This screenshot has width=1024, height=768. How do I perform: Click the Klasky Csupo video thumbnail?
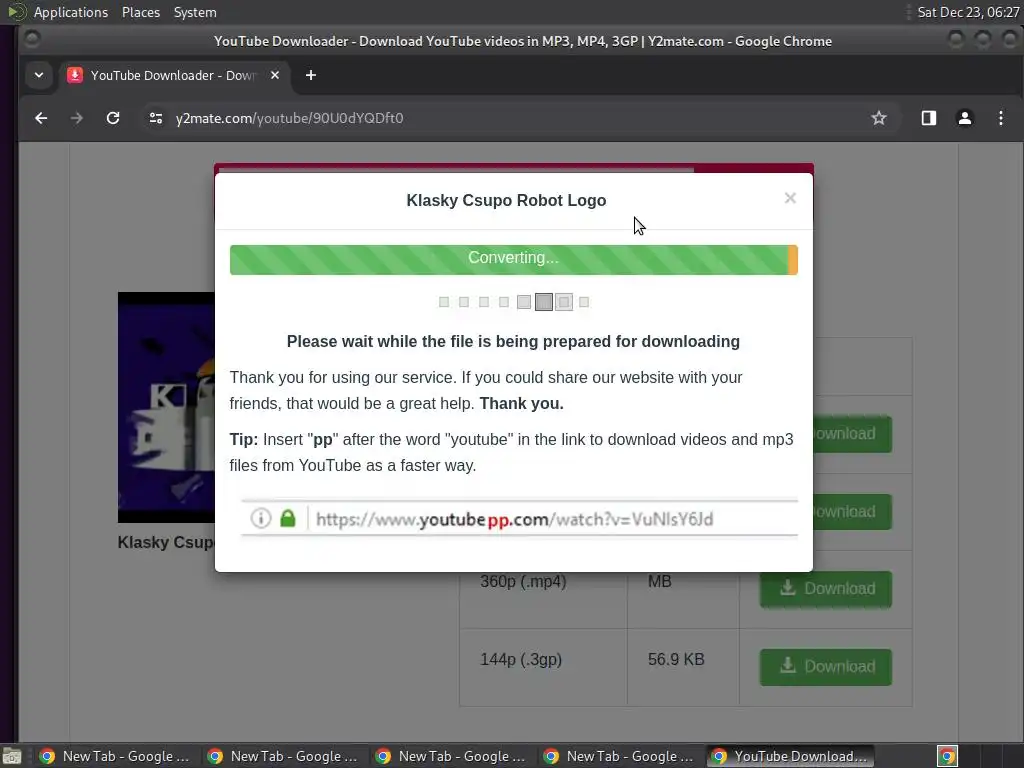tap(167, 407)
